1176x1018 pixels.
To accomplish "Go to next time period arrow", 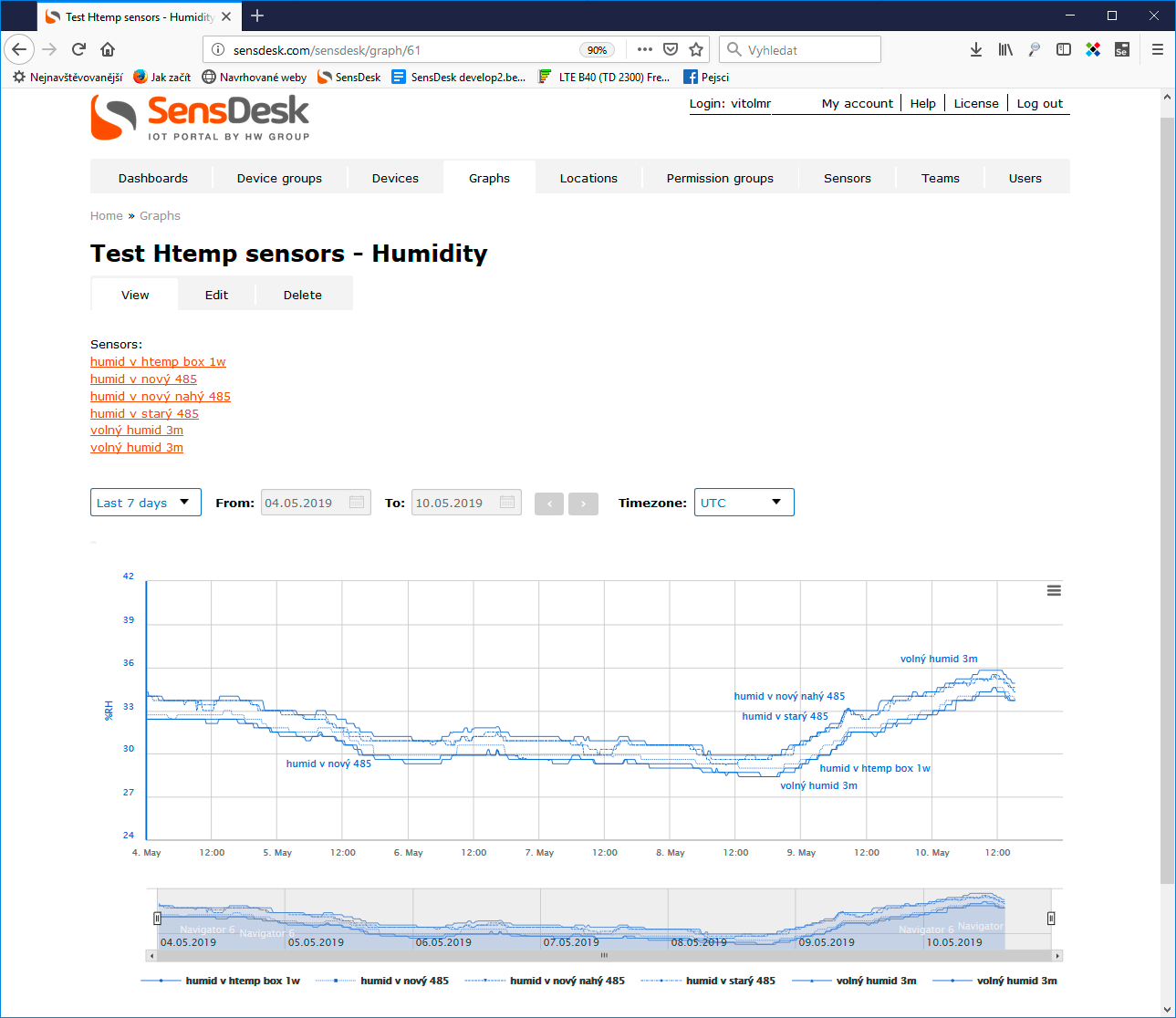I will pyautogui.click(x=583, y=504).
